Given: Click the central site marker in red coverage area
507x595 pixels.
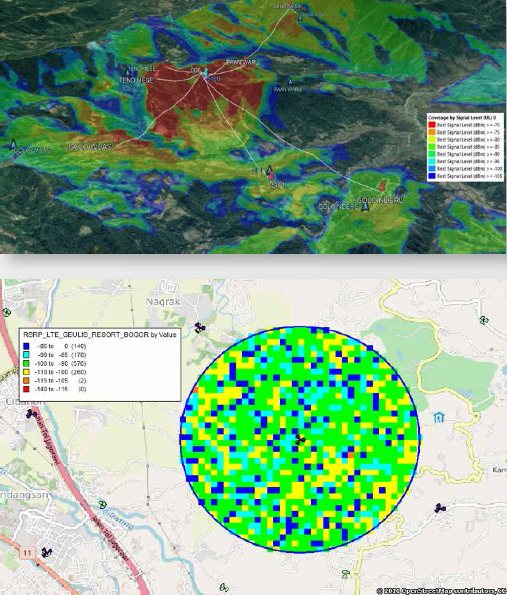Looking at the screenshot, I should click(205, 72).
